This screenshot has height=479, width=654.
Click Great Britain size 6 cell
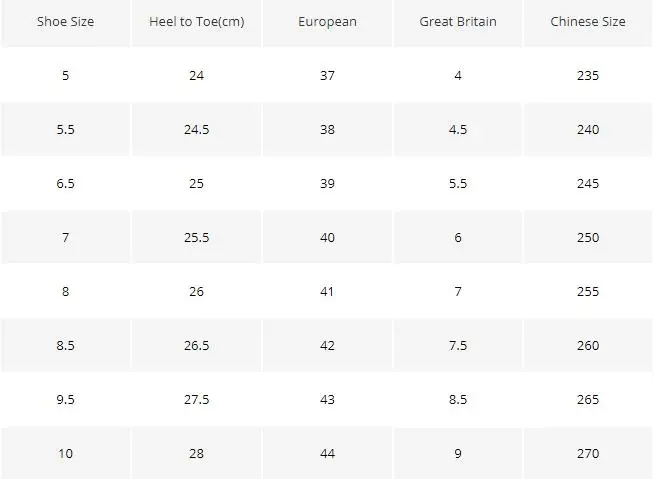click(458, 237)
